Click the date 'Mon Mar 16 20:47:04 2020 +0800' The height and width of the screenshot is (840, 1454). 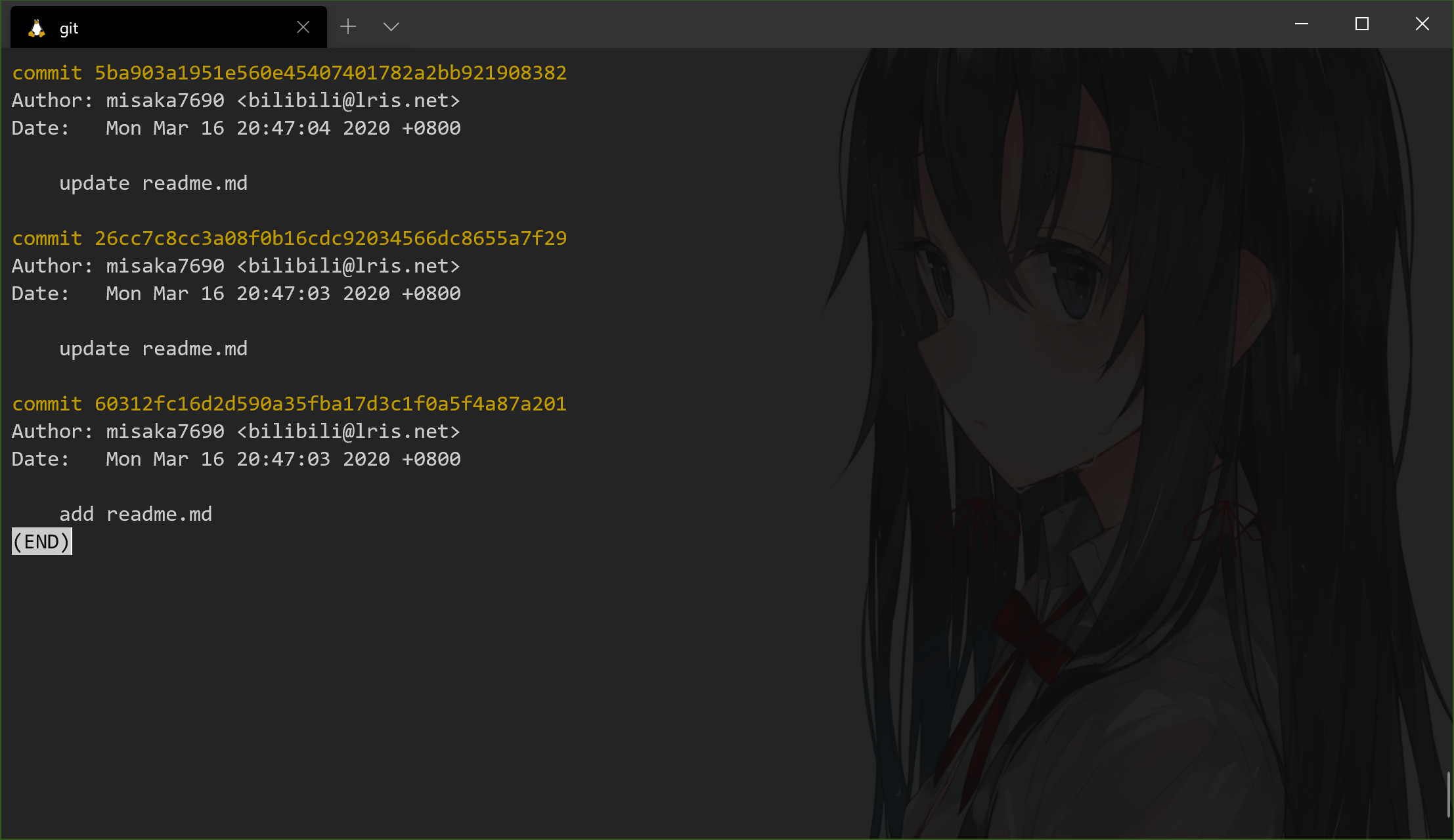(x=284, y=127)
